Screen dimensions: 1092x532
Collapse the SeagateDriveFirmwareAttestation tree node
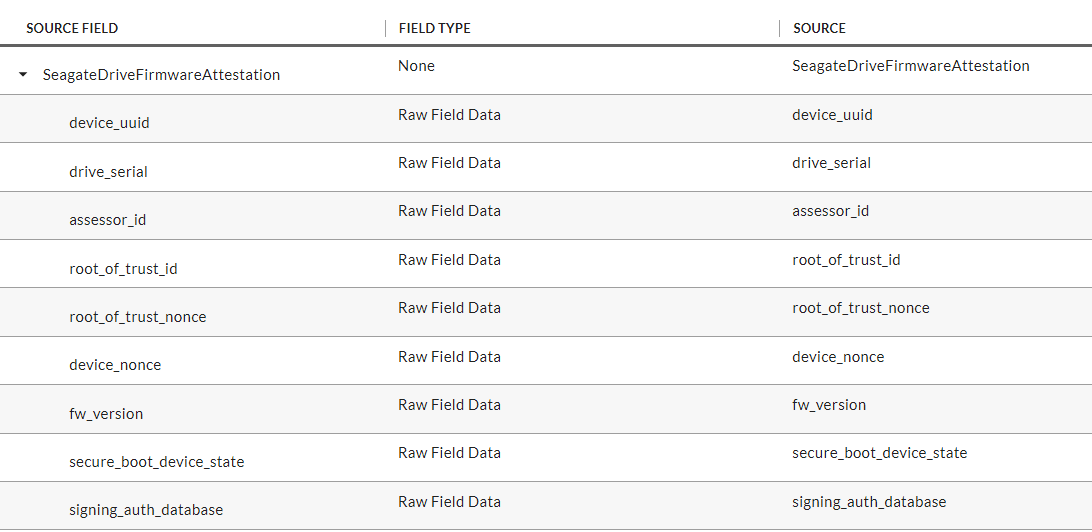click(x=23, y=75)
